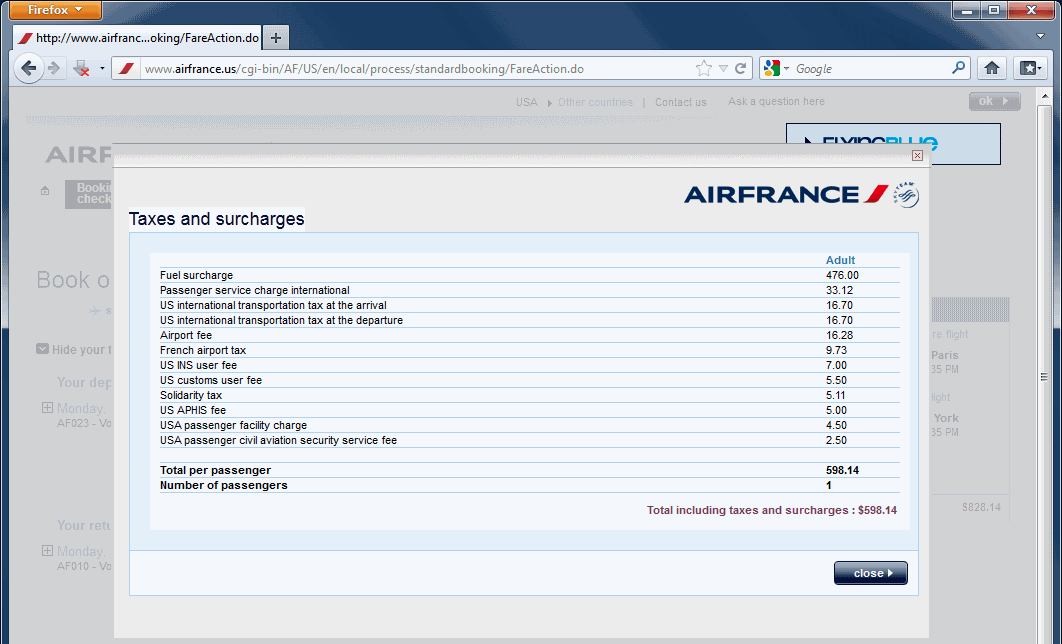Select the 'French airport tax' label
The width and height of the screenshot is (1062, 644).
pyautogui.click(x=203, y=350)
